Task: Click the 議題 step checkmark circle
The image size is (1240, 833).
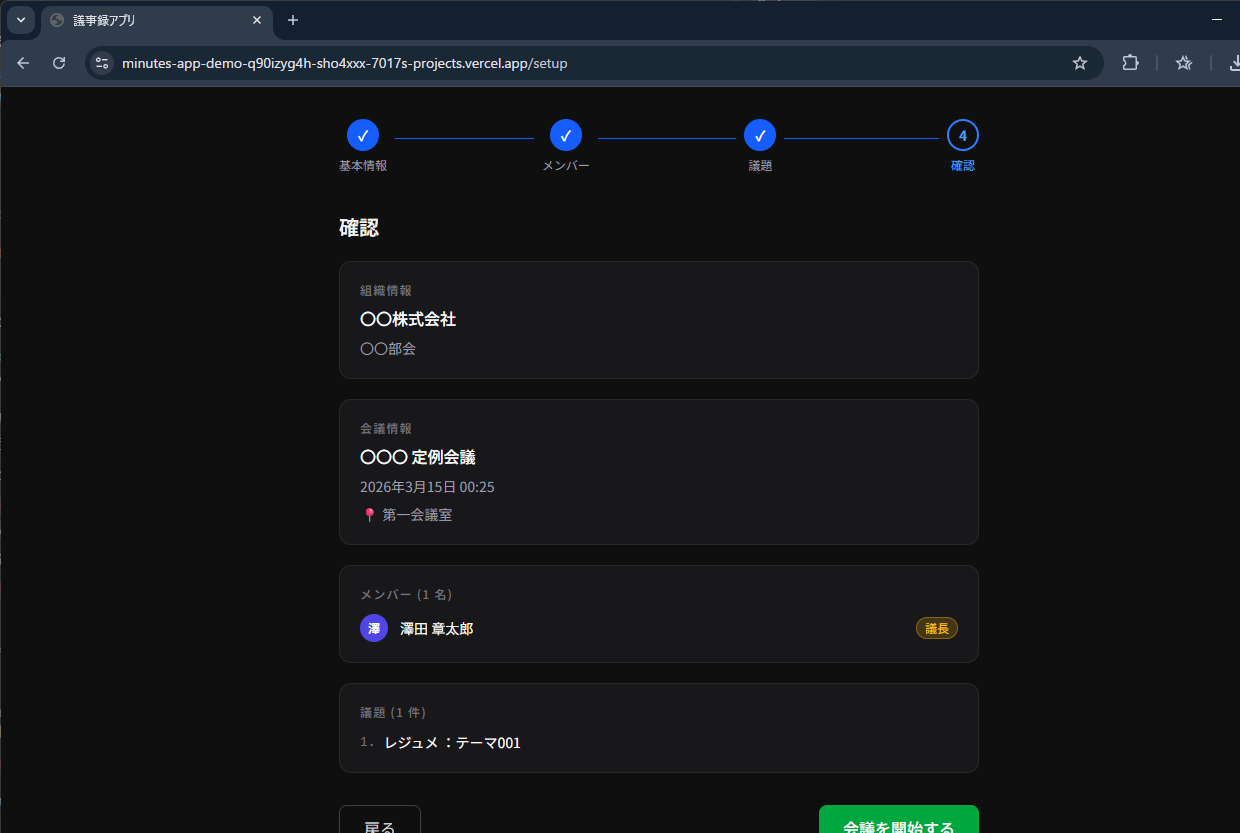Action: click(760, 135)
